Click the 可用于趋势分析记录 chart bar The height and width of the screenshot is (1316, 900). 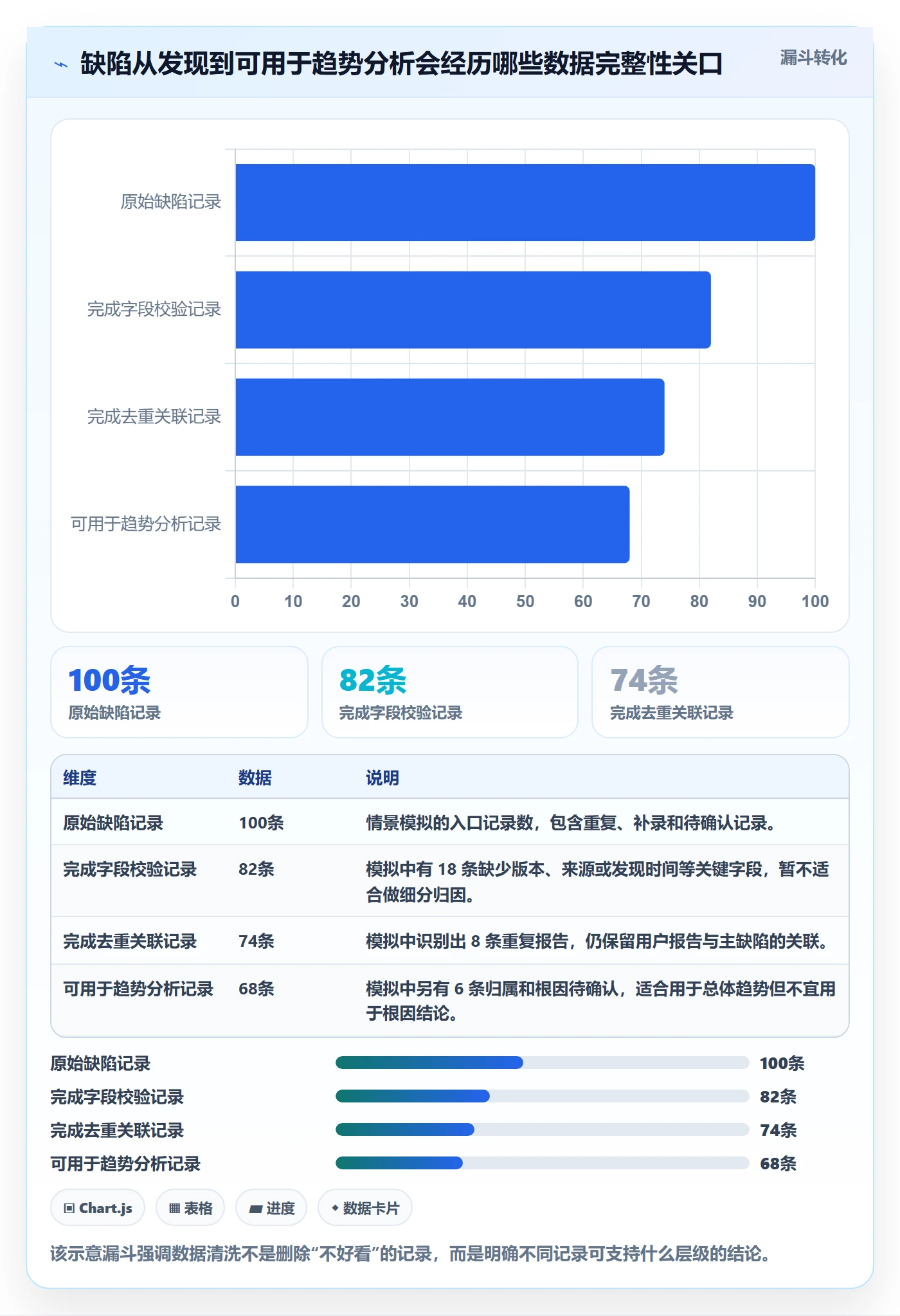(433, 524)
